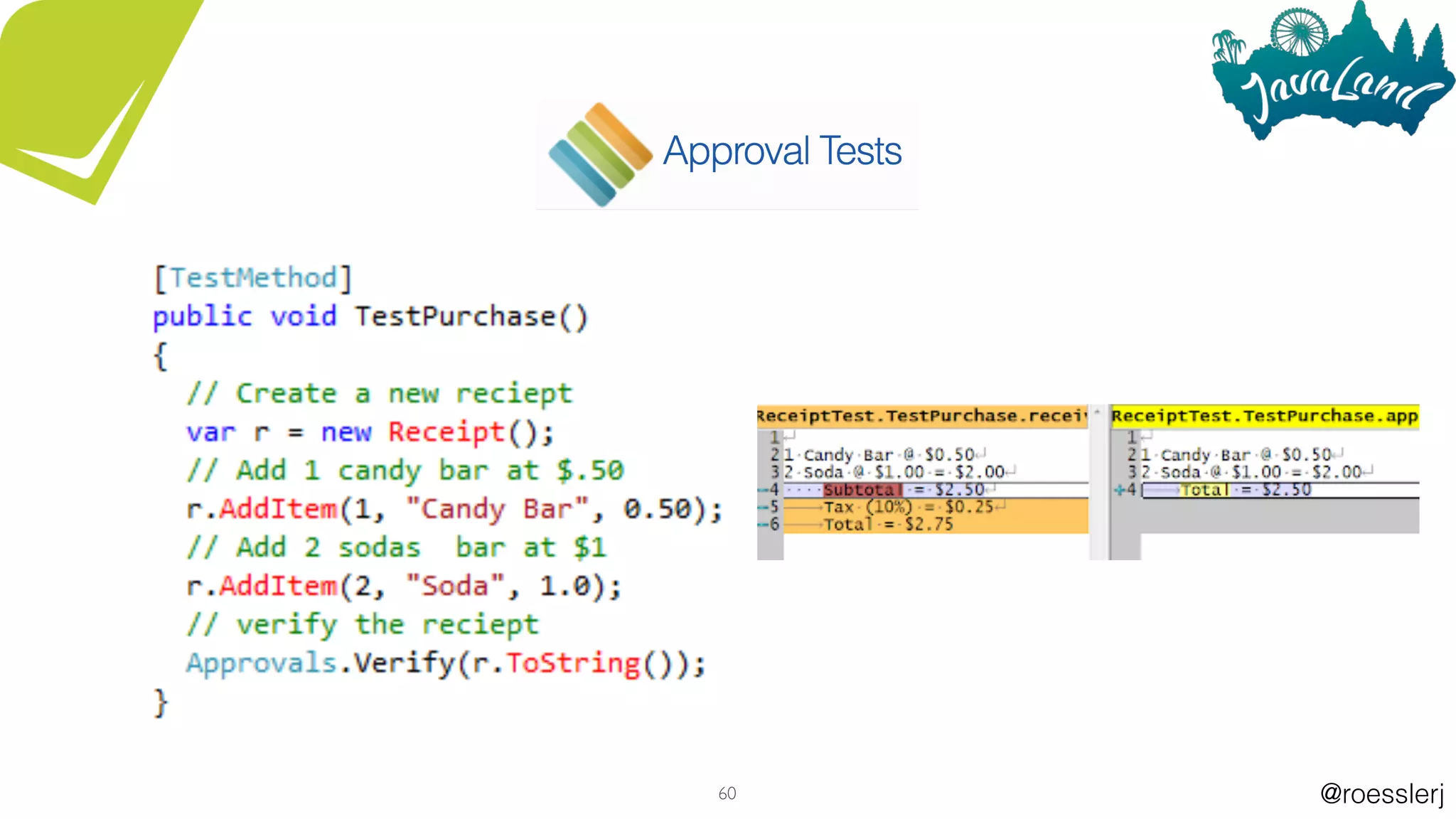Click the @roesslerj Twitter handle
Image resolution: width=1456 pixels, height=819 pixels.
click(x=1381, y=793)
